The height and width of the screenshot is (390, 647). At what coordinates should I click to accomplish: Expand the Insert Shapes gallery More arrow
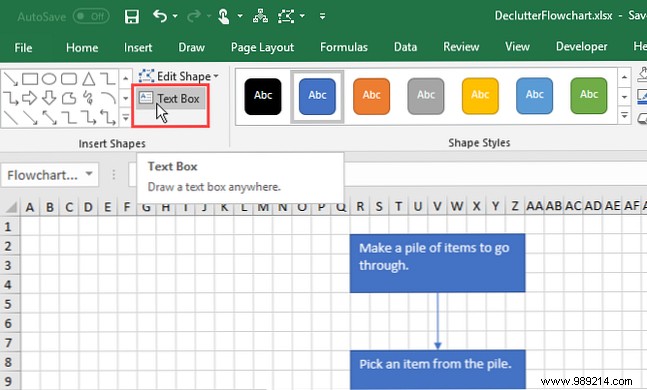(125, 119)
